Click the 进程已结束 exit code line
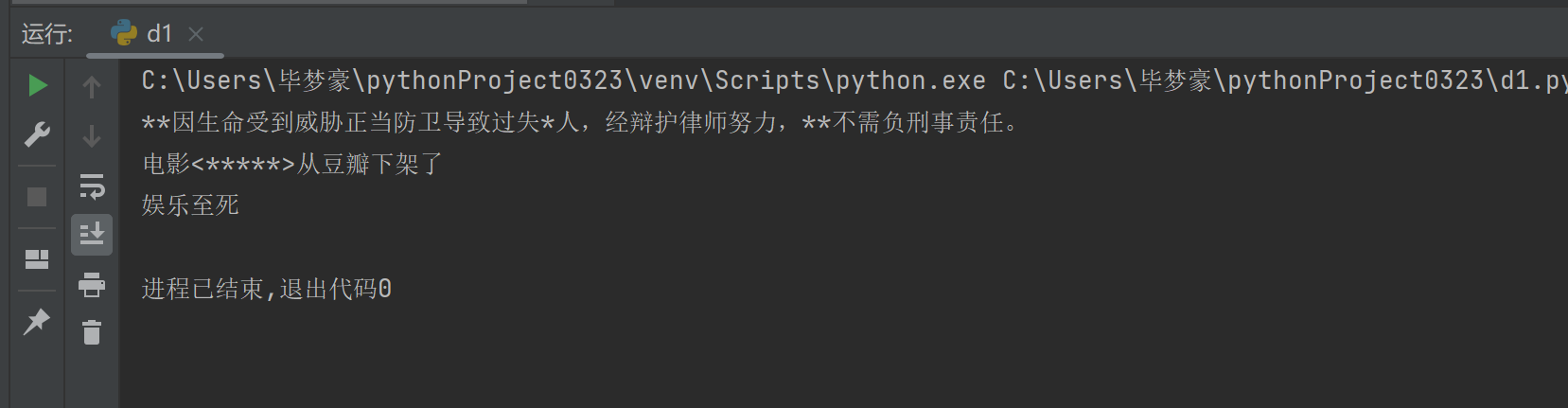Viewport: 1568px width, 408px height. pos(267,289)
